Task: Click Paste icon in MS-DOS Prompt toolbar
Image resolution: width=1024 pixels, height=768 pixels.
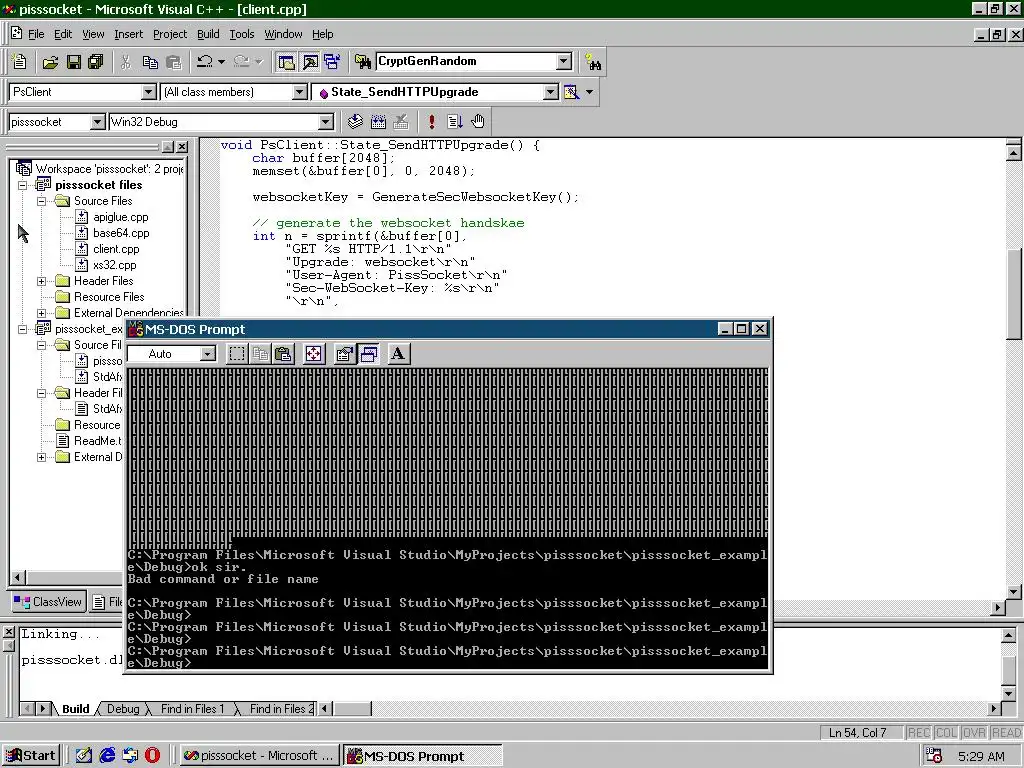Action: (283, 354)
